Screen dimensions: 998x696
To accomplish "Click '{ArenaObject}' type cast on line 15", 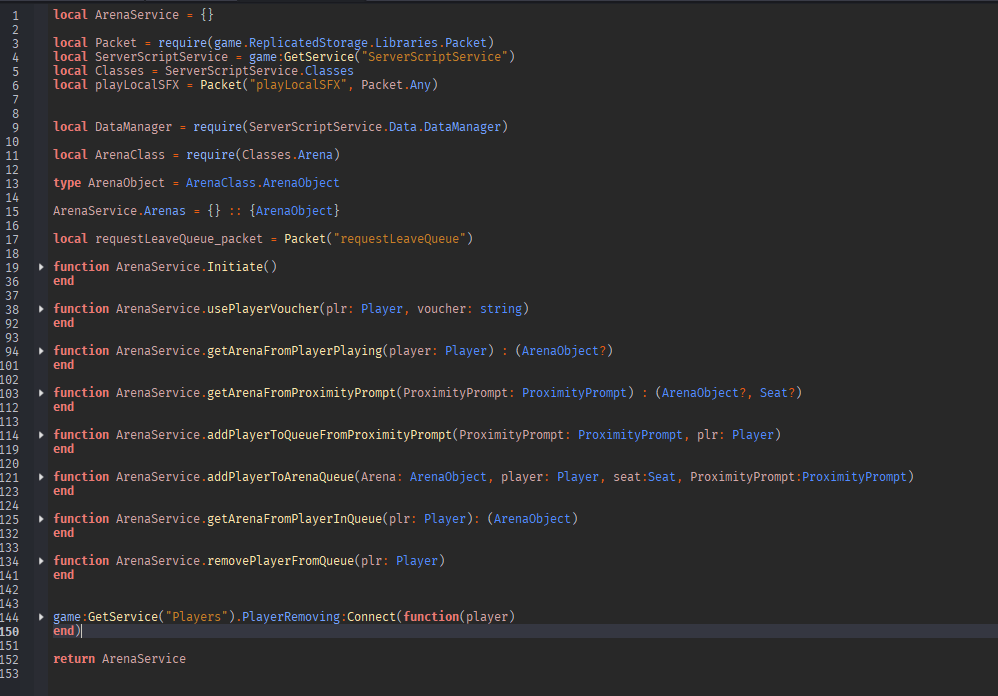I will [x=294, y=211].
